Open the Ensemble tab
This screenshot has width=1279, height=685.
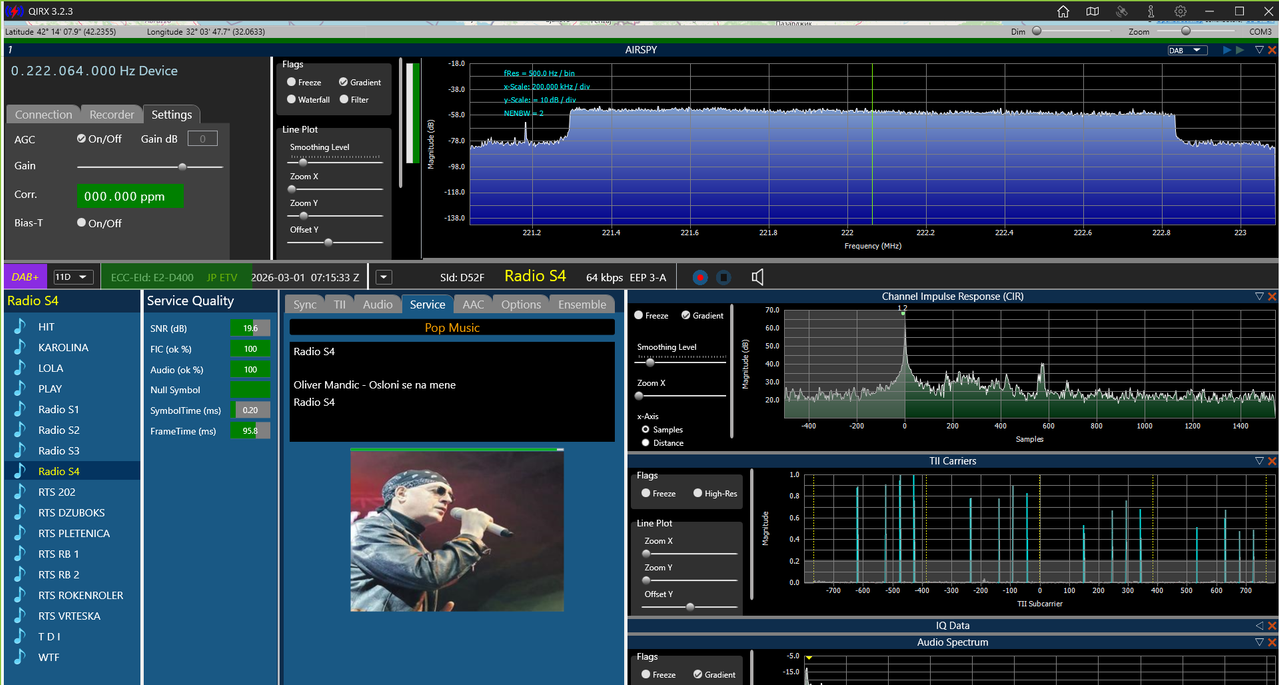581,304
